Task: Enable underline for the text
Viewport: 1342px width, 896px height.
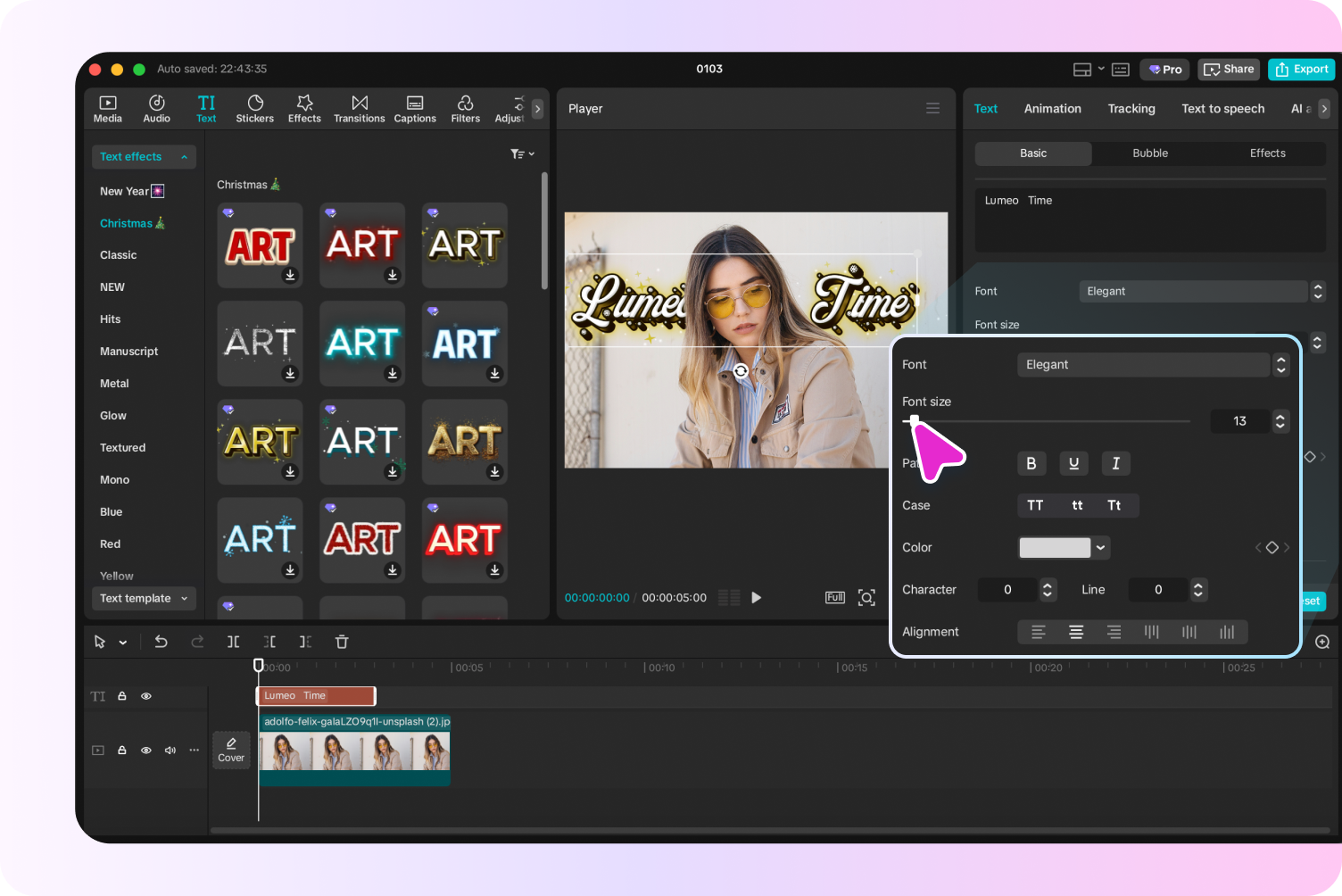Action: pyautogui.click(x=1073, y=463)
